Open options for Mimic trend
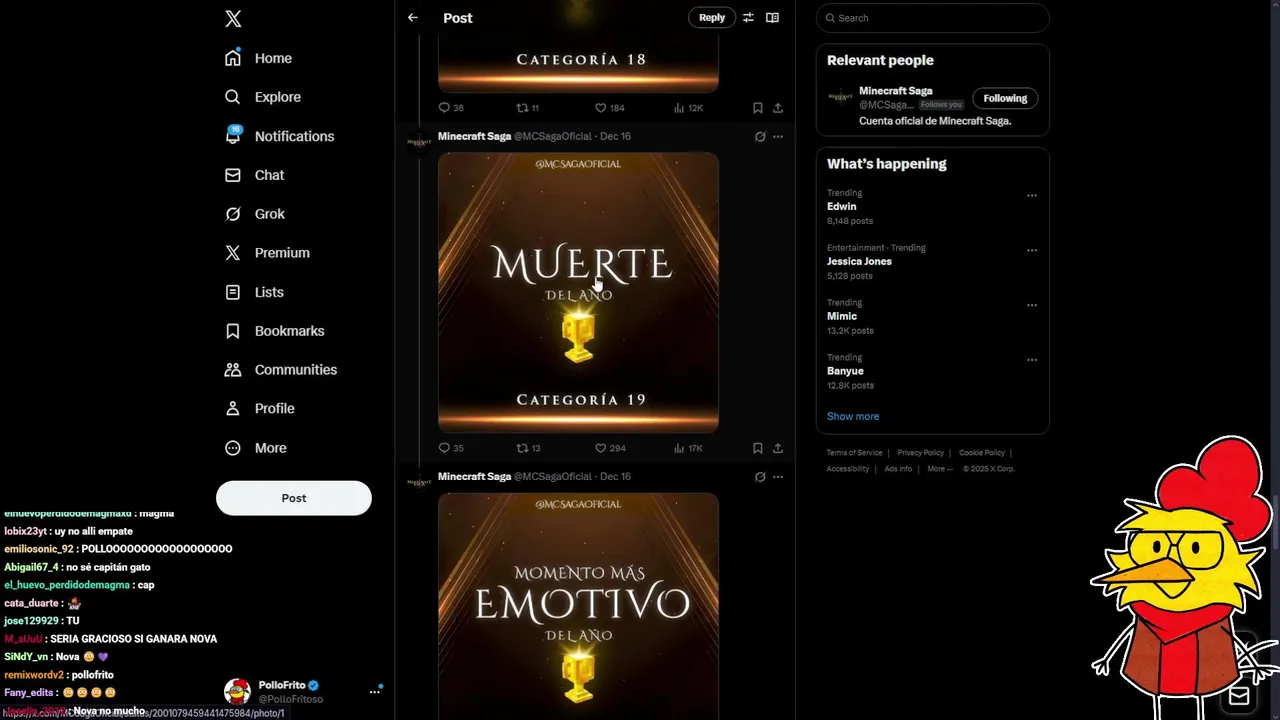This screenshot has width=1280, height=720. tap(1032, 305)
